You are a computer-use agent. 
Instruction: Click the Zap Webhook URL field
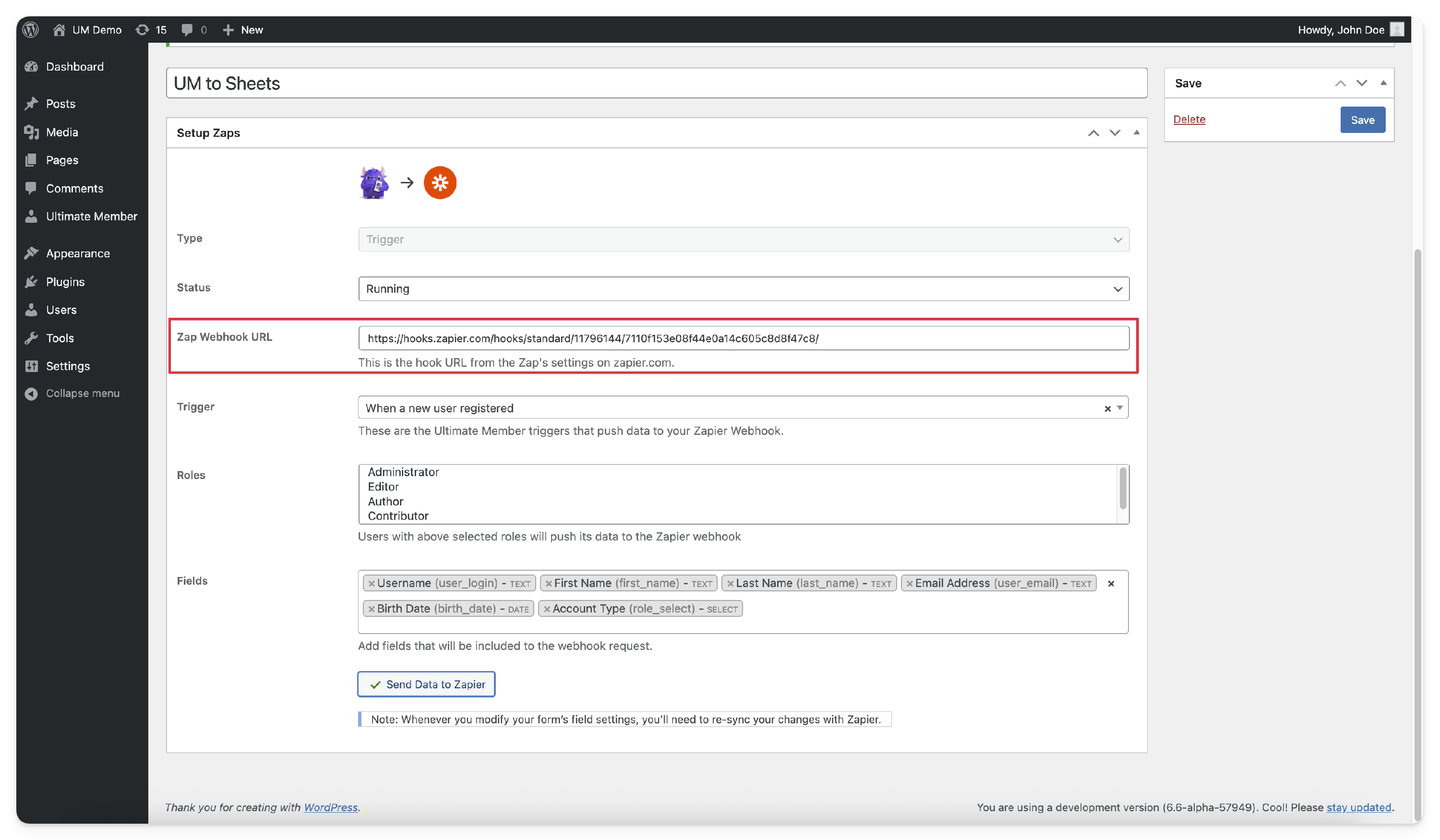pos(743,338)
